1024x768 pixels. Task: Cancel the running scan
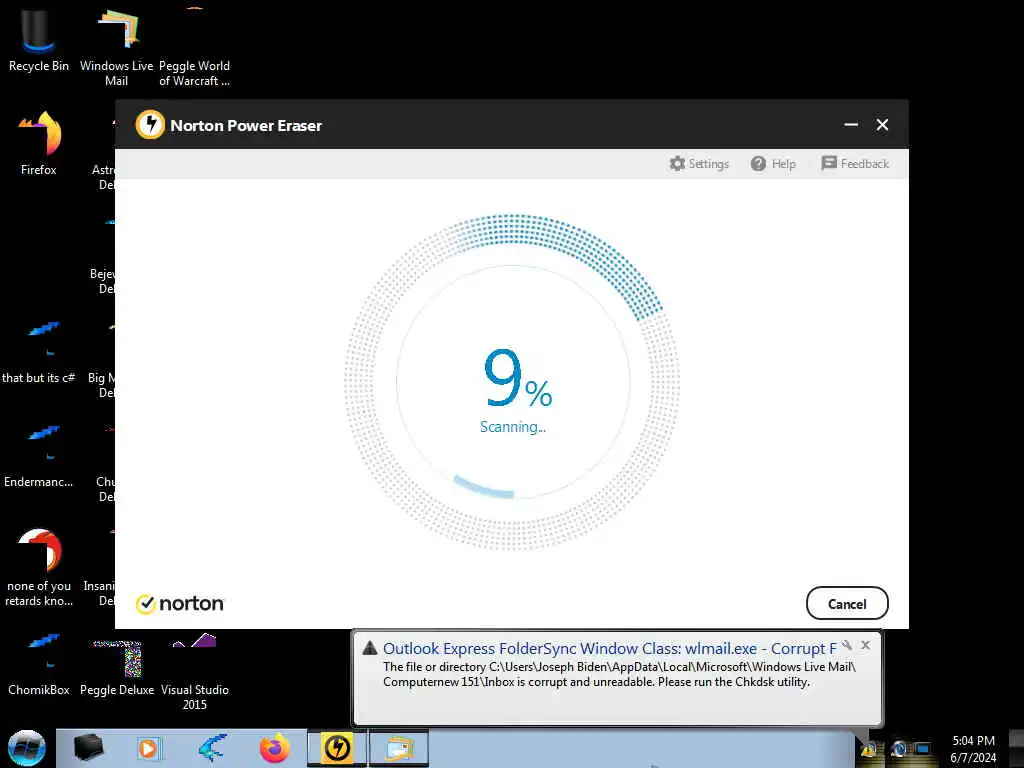847,603
